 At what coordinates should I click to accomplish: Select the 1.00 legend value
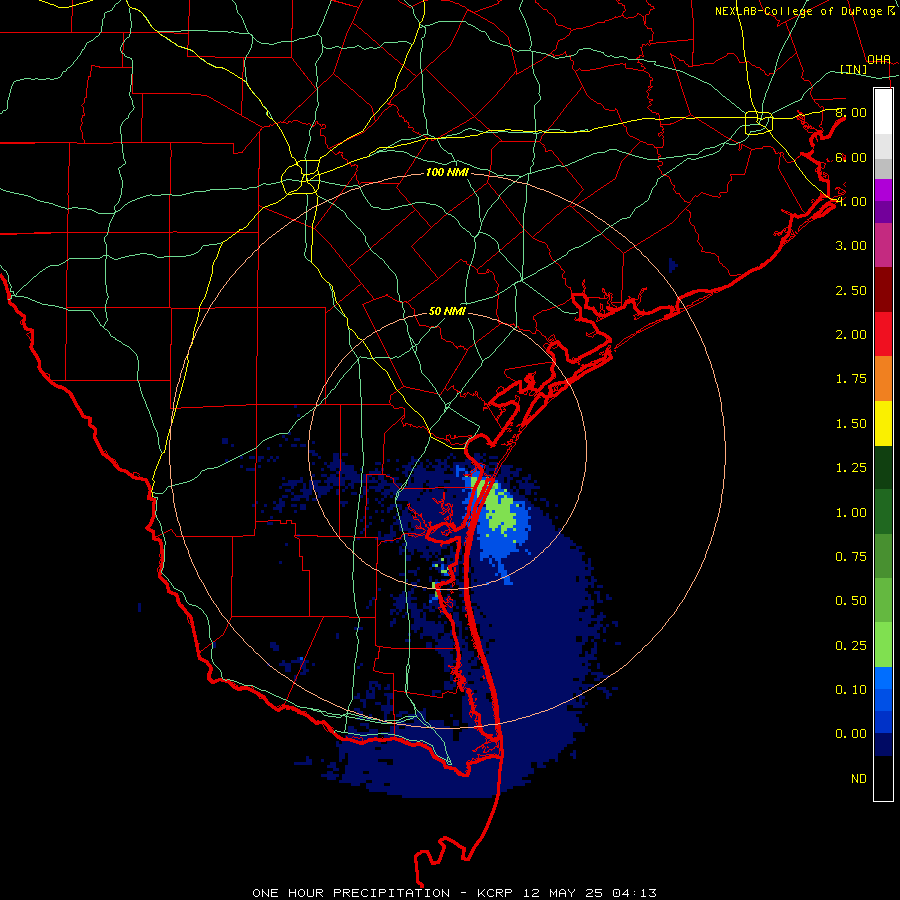pos(851,513)
